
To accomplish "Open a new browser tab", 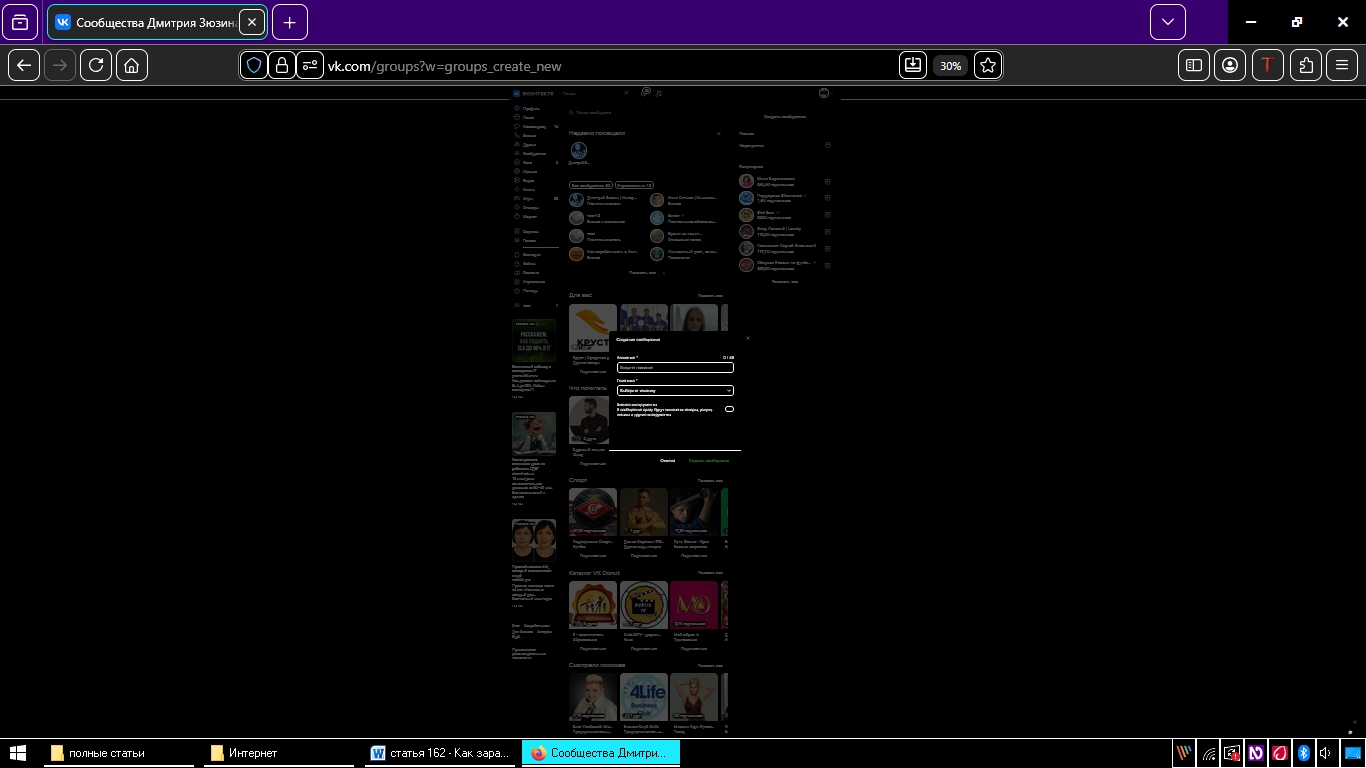I will [x=289, y=22].
